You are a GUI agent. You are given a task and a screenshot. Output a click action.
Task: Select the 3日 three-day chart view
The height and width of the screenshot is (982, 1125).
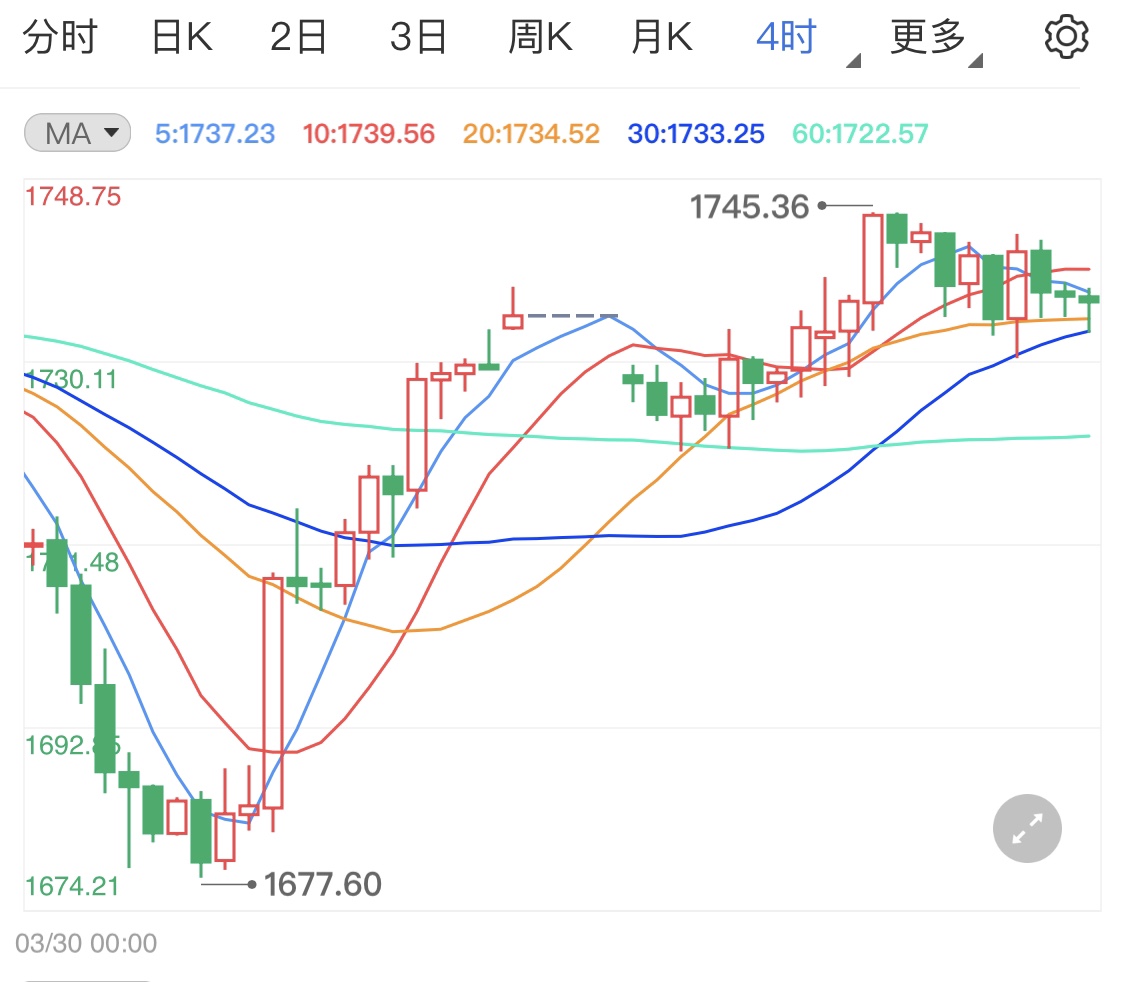420,36
